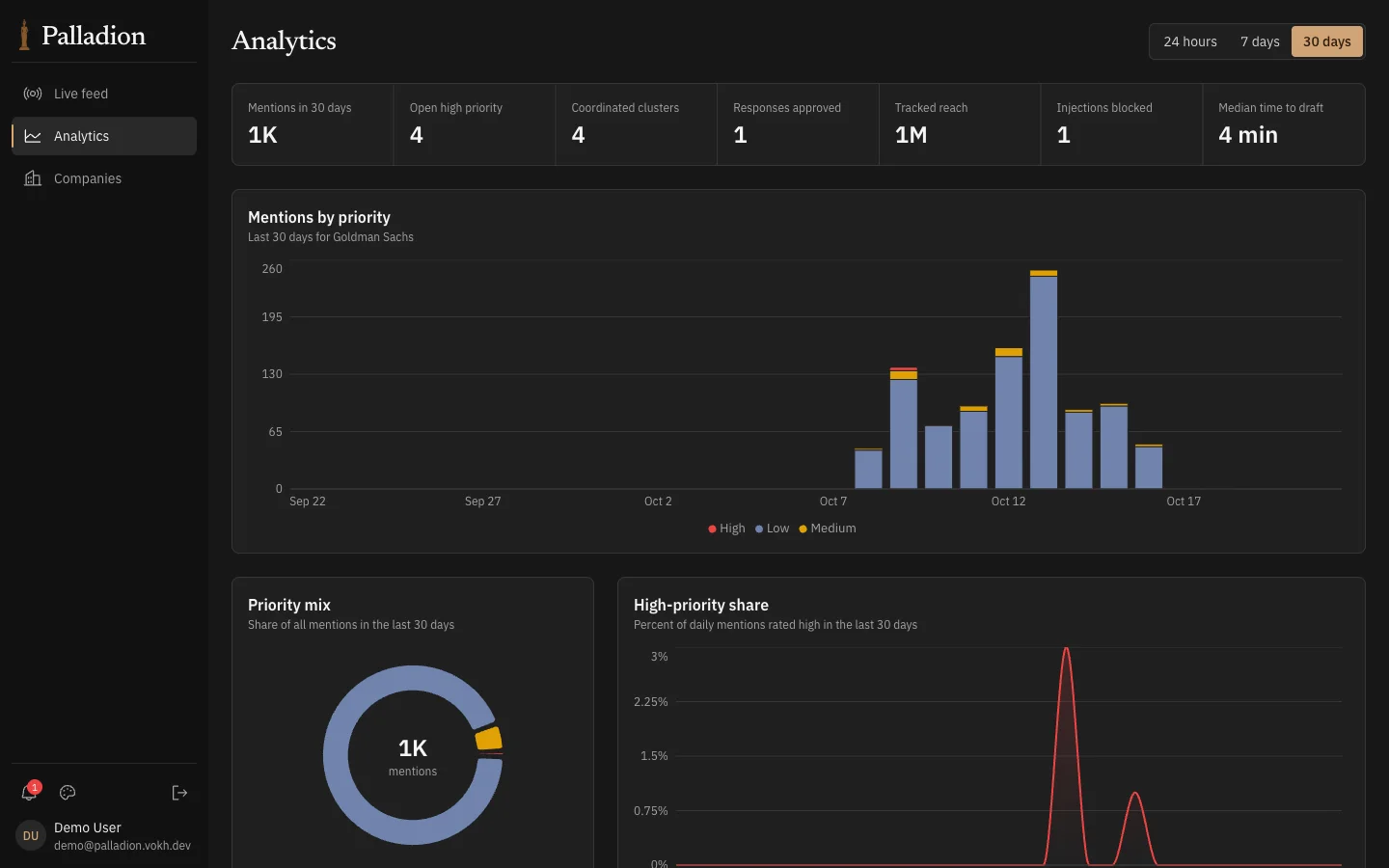Click the 195 y-axis label
Image resolution: width=1389 pixels, height=868 pixels.
(272, 317)
